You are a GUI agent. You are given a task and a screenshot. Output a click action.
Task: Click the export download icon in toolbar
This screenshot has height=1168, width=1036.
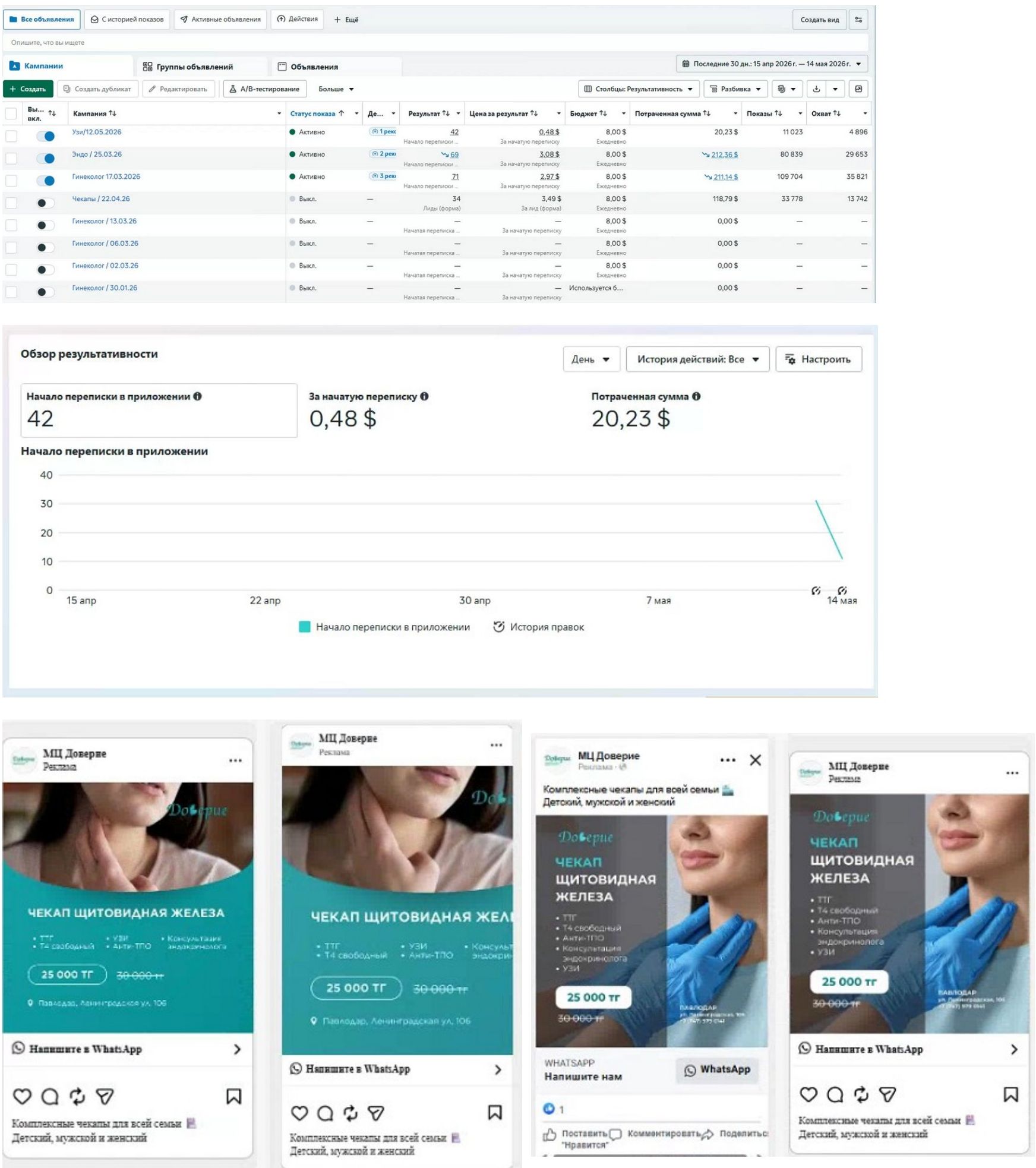coord(816,89)
